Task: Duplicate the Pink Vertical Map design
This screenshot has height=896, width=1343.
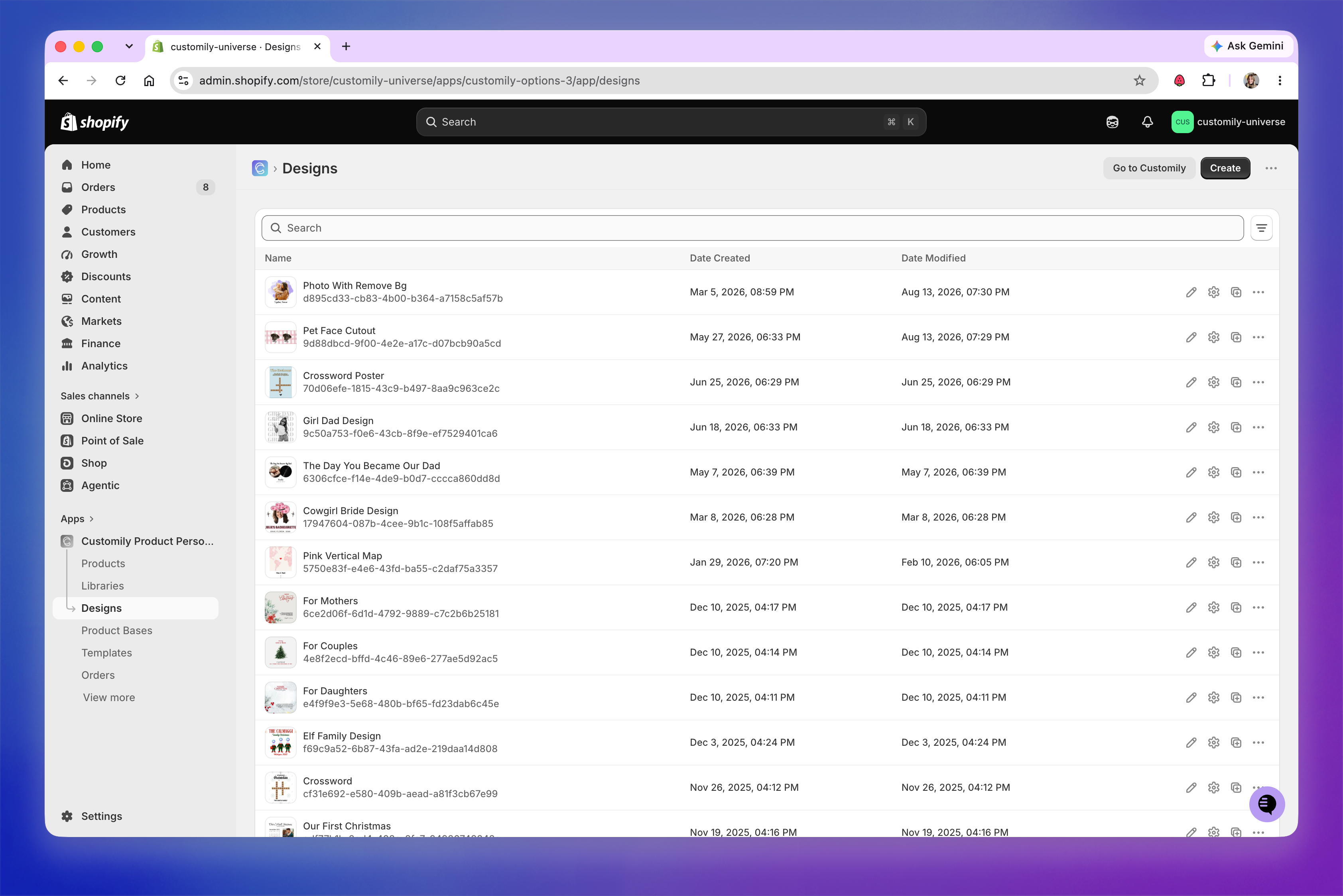Action: click(x=1235, y=563)
